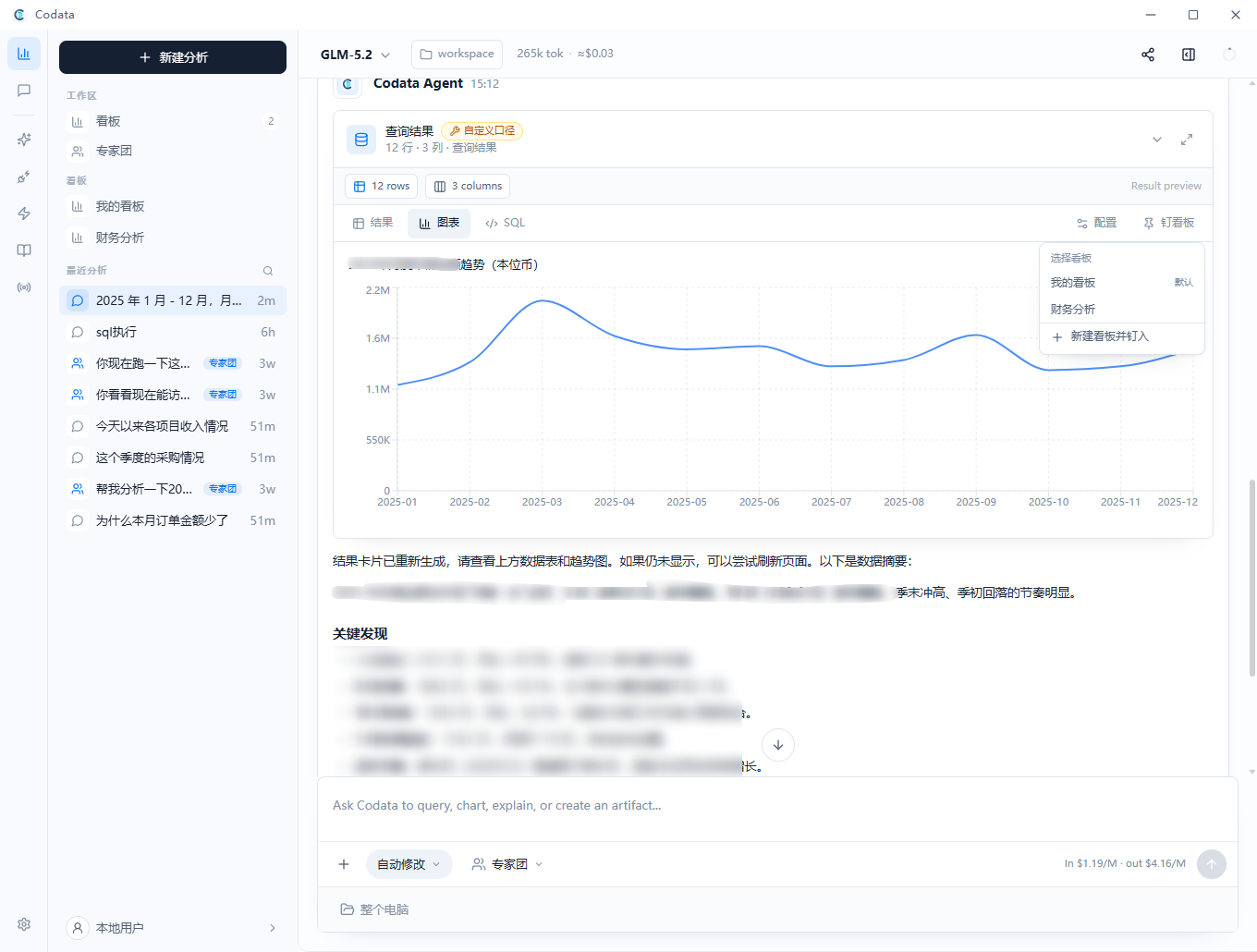Open 看板 in the sidebar workspace
Screen dimensions: 1257x952
[173, 121]
